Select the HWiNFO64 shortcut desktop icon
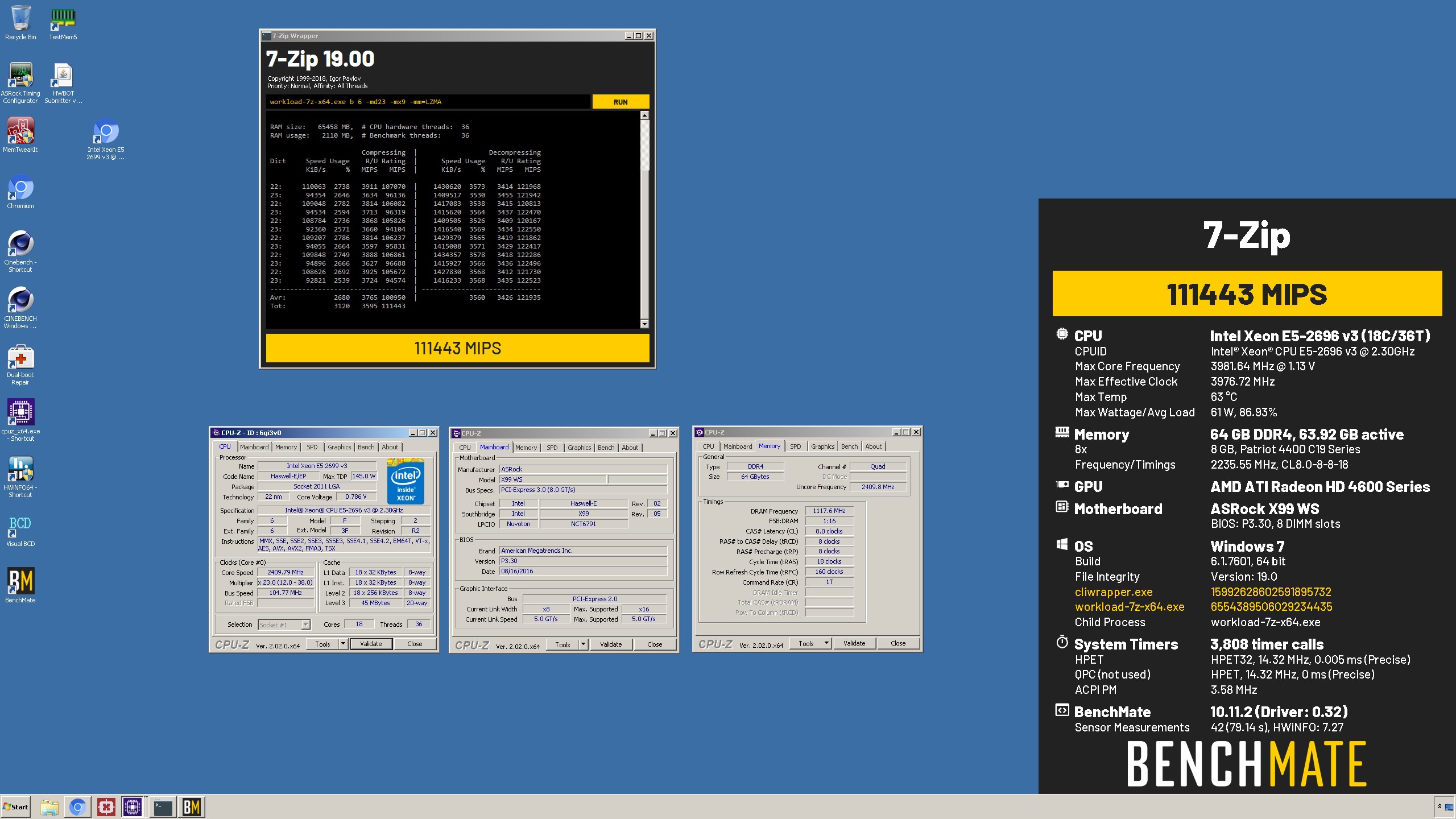 [x=20, y=477]
